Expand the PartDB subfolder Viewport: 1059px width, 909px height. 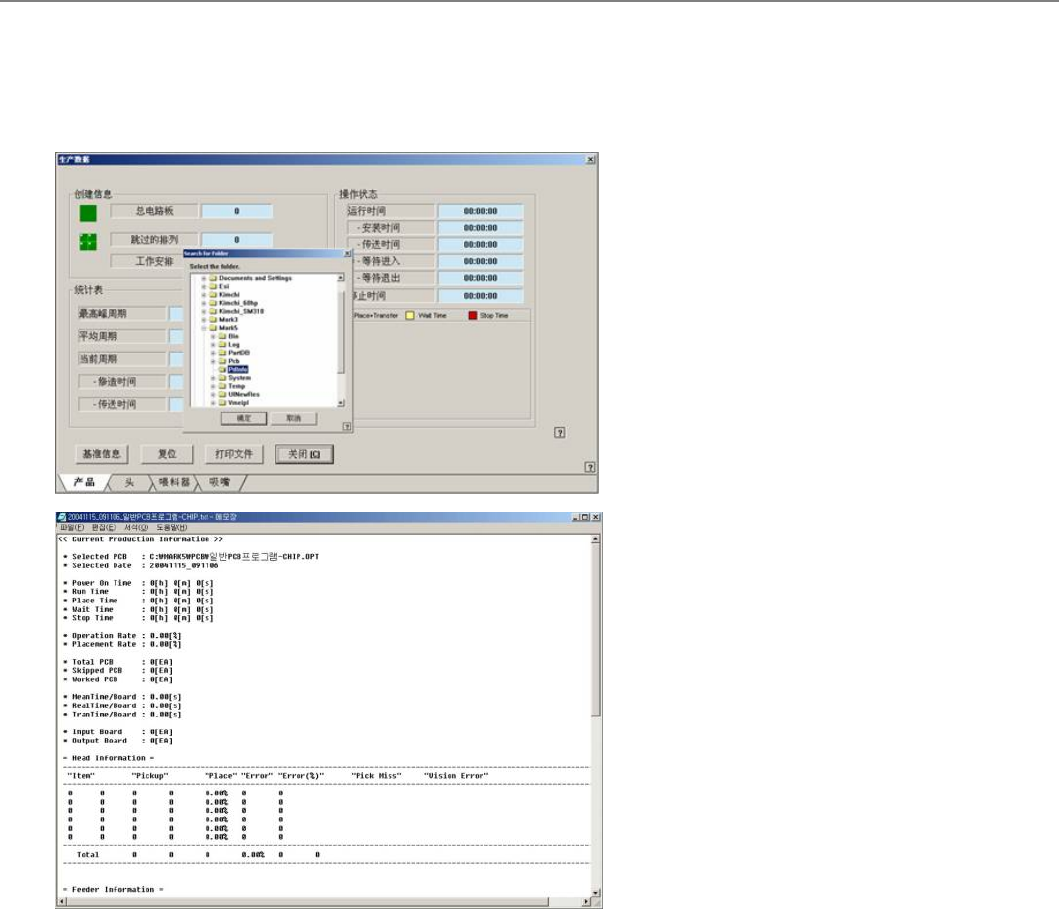pyautogui.click(x=213, y=353)
